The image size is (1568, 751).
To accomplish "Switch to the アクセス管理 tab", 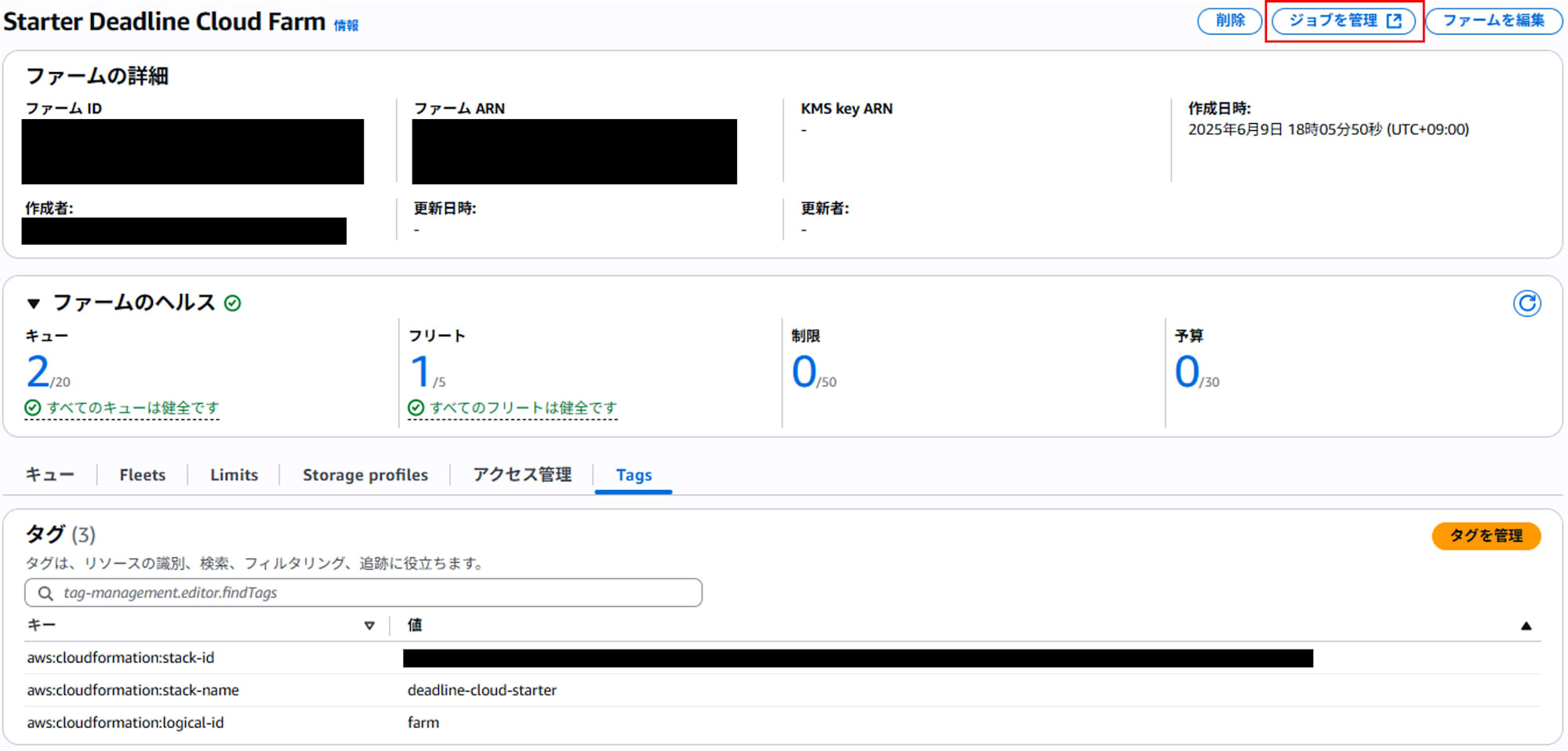I will 522,475.
